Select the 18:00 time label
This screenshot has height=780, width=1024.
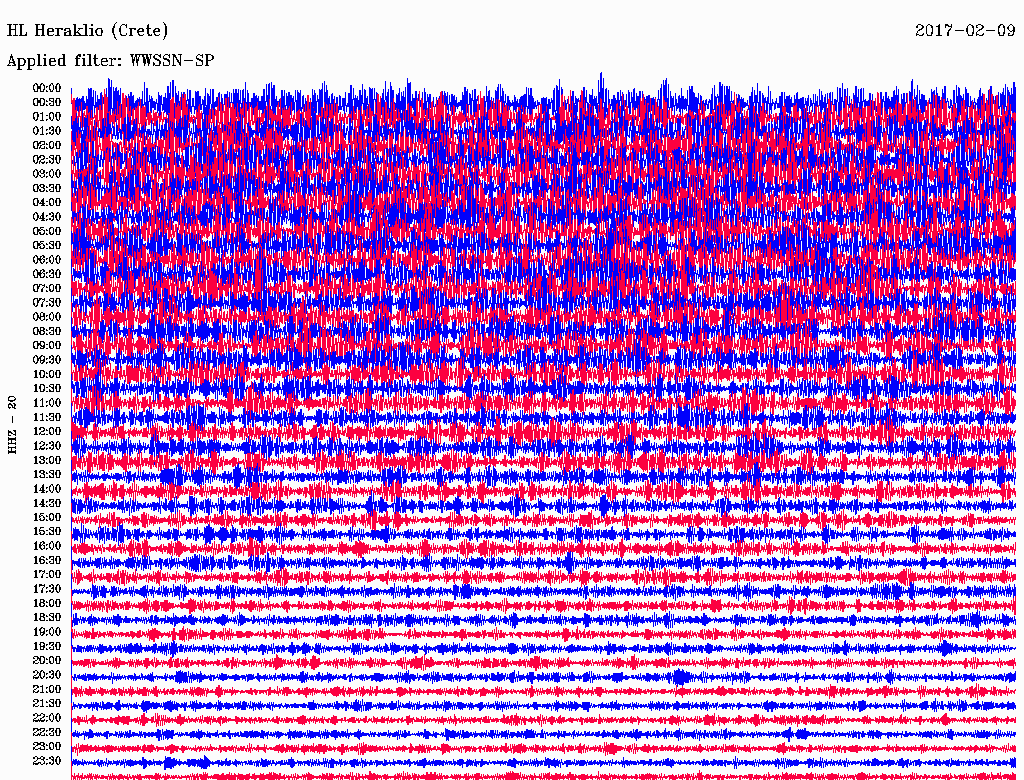point(47,603)
